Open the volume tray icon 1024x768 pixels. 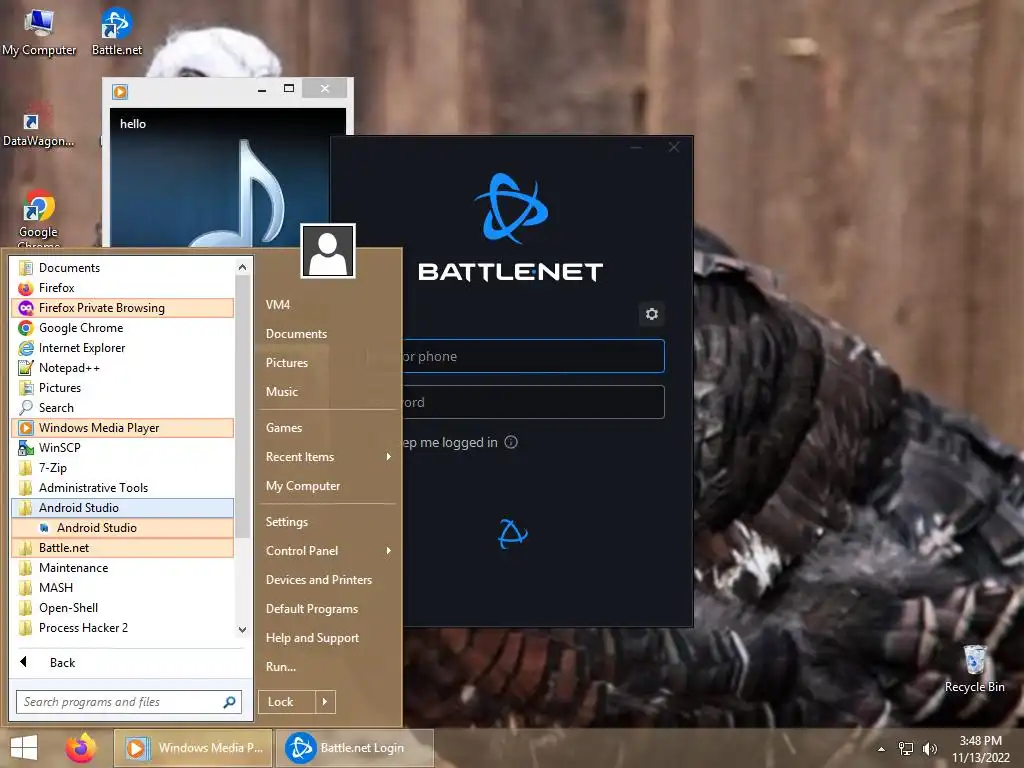[x=930, y=748]
